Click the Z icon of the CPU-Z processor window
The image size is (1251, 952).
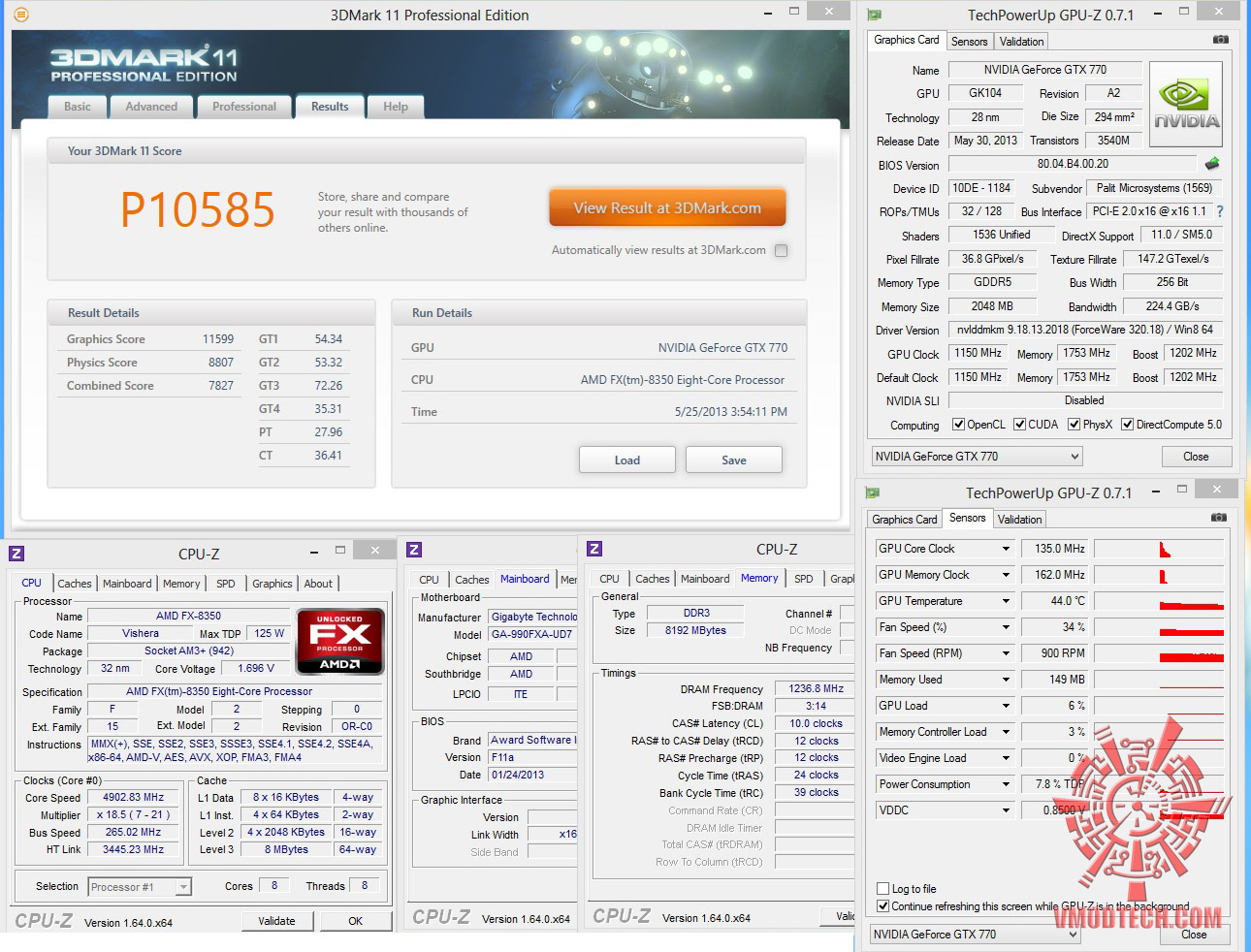pyautogui.click(x=16, y=554)
